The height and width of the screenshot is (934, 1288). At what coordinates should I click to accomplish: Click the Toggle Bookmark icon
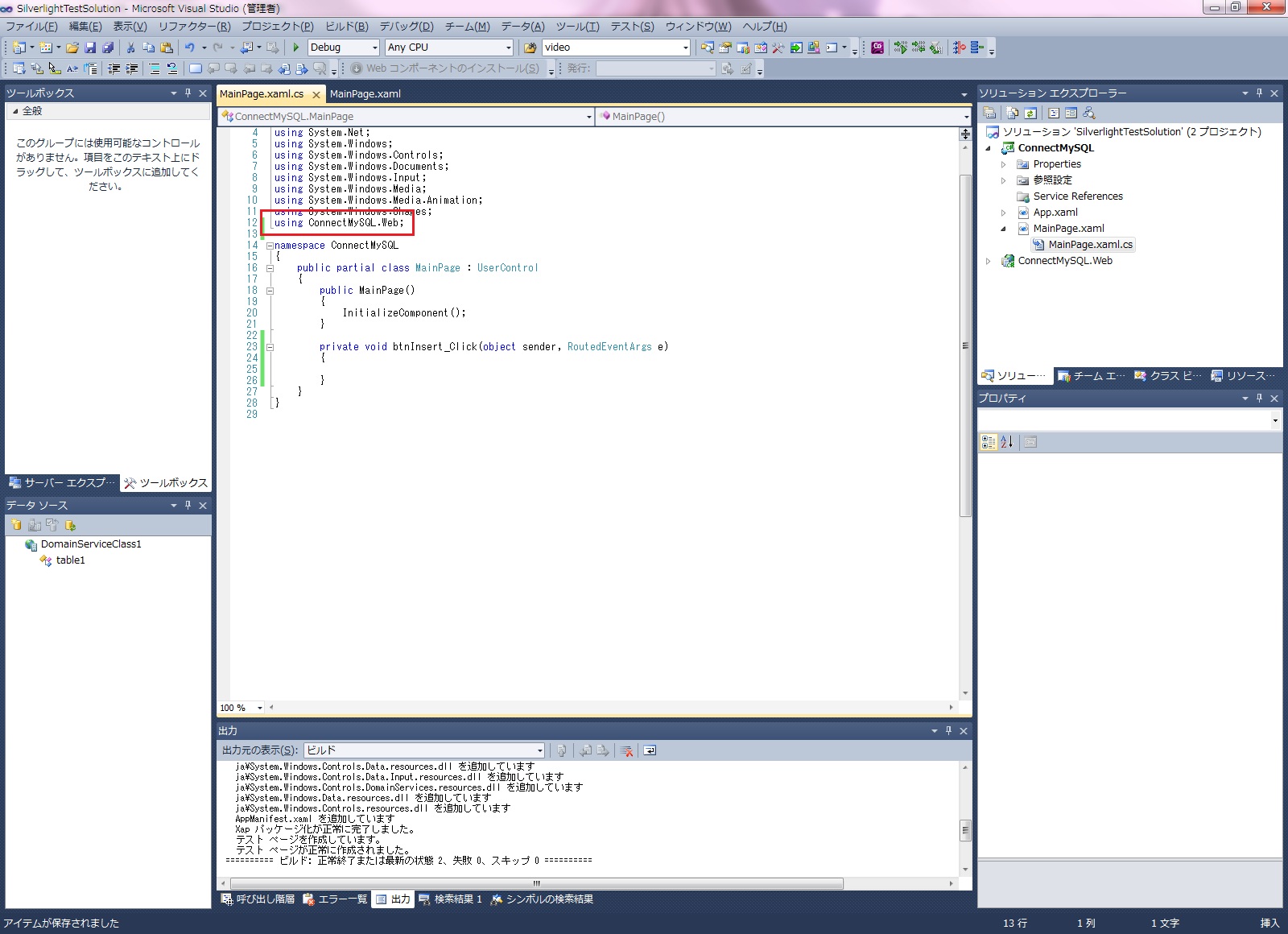pyautogui.click(x=196, y=68)
